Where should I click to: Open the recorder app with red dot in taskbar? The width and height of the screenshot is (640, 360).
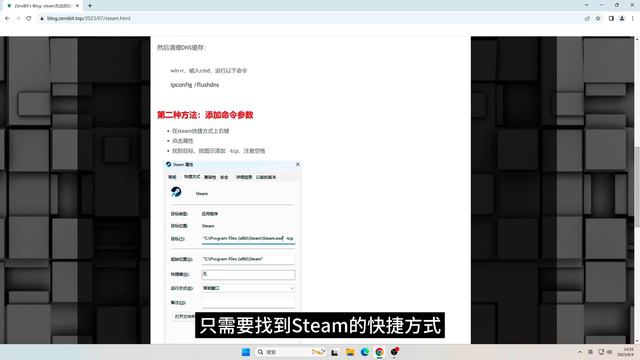pos(394,352)
